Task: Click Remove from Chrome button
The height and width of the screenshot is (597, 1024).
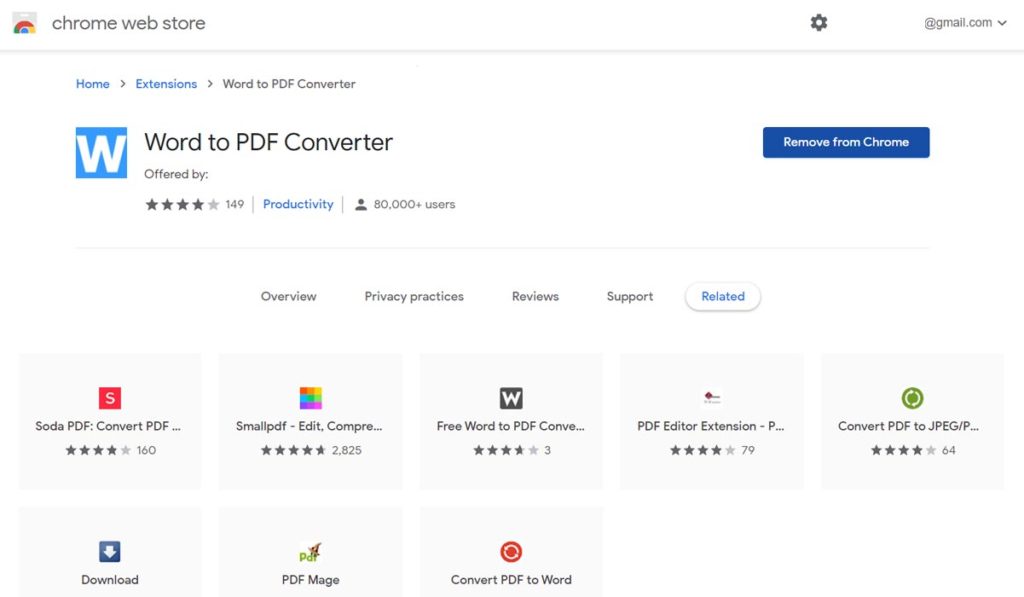Action: pyautogui.click(x=846, y=142)
